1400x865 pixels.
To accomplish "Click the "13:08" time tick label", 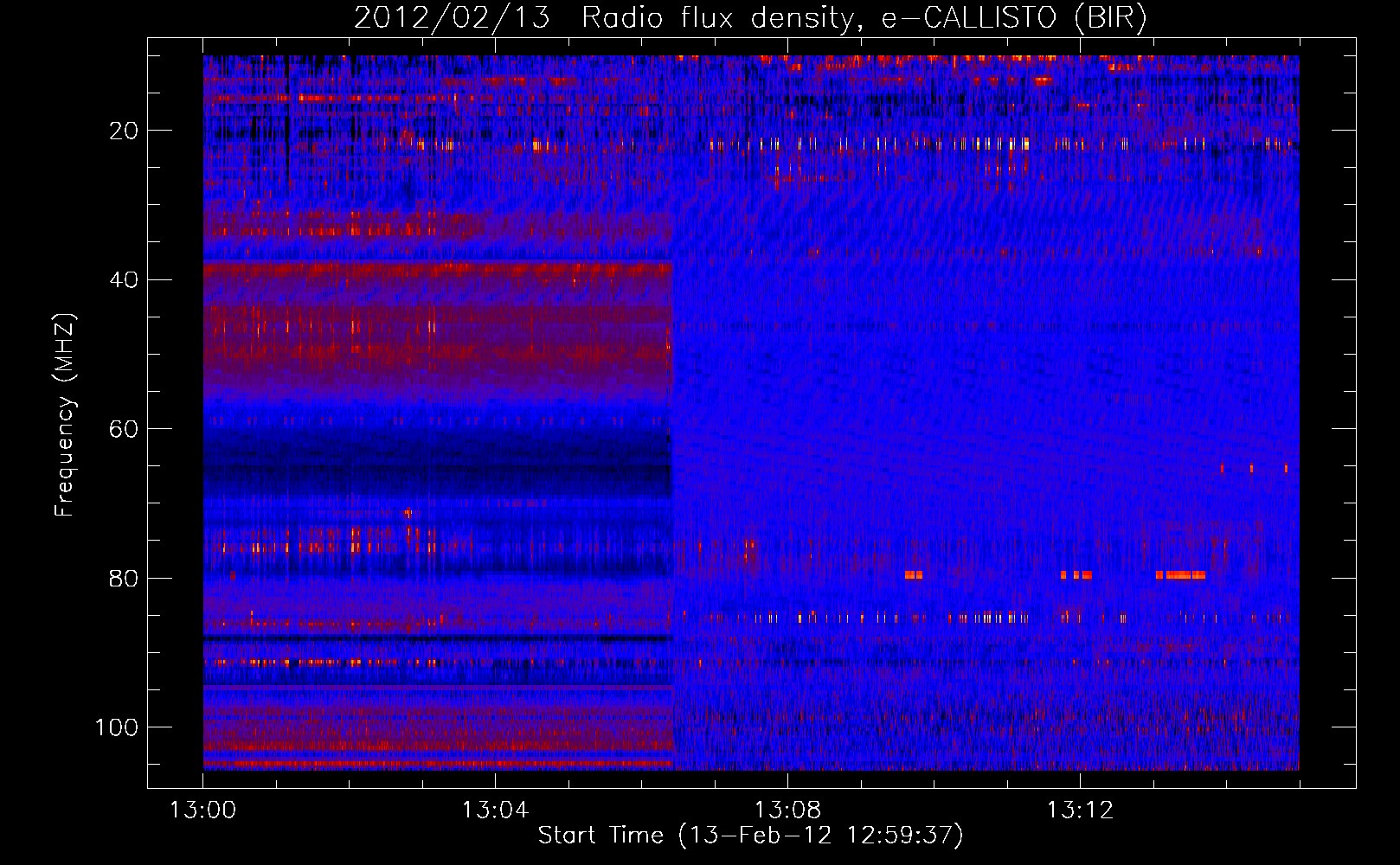I will (787, 811).
